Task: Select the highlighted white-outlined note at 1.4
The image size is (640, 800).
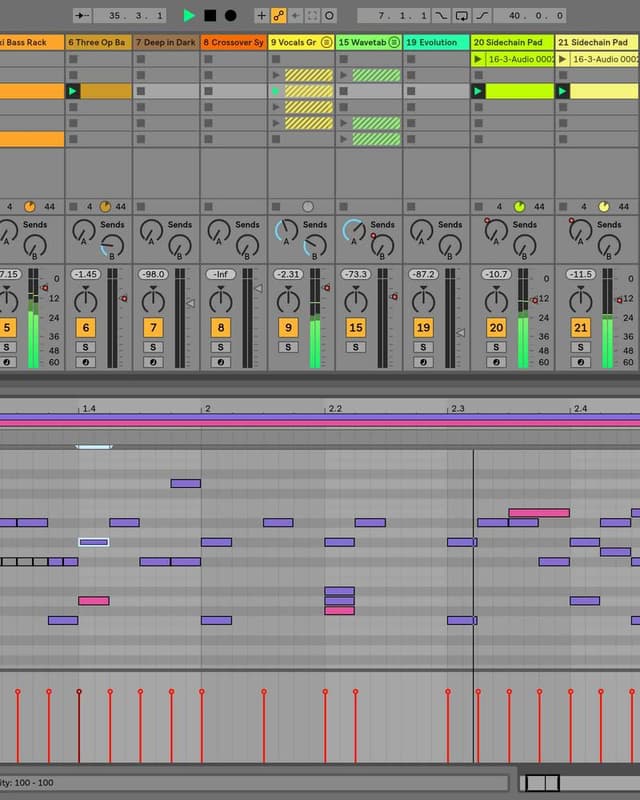Action: click(x=94, y=542)
